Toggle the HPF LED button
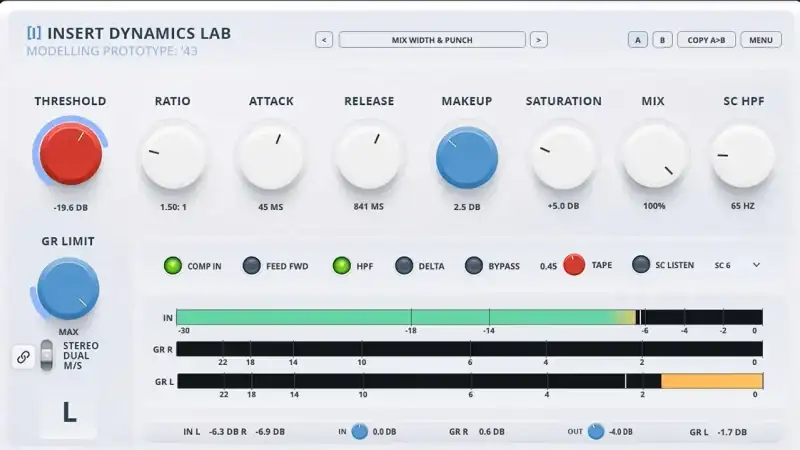The image size is (800, 450). [x=342, y=266]
